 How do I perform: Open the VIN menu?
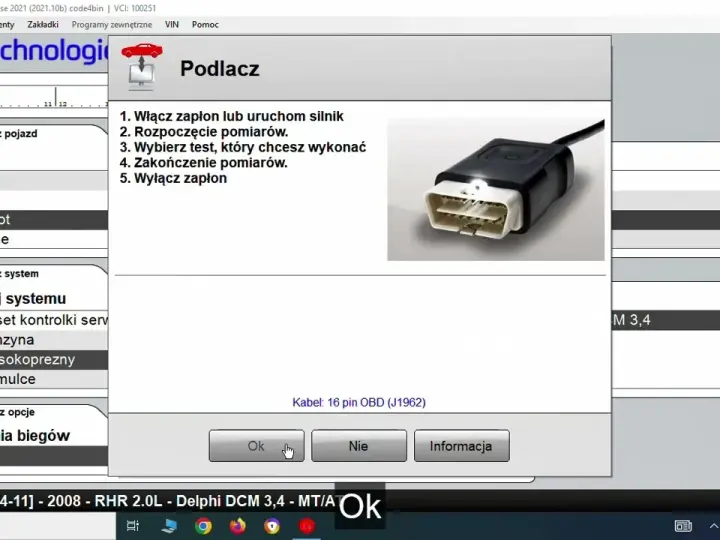(172, 25)
